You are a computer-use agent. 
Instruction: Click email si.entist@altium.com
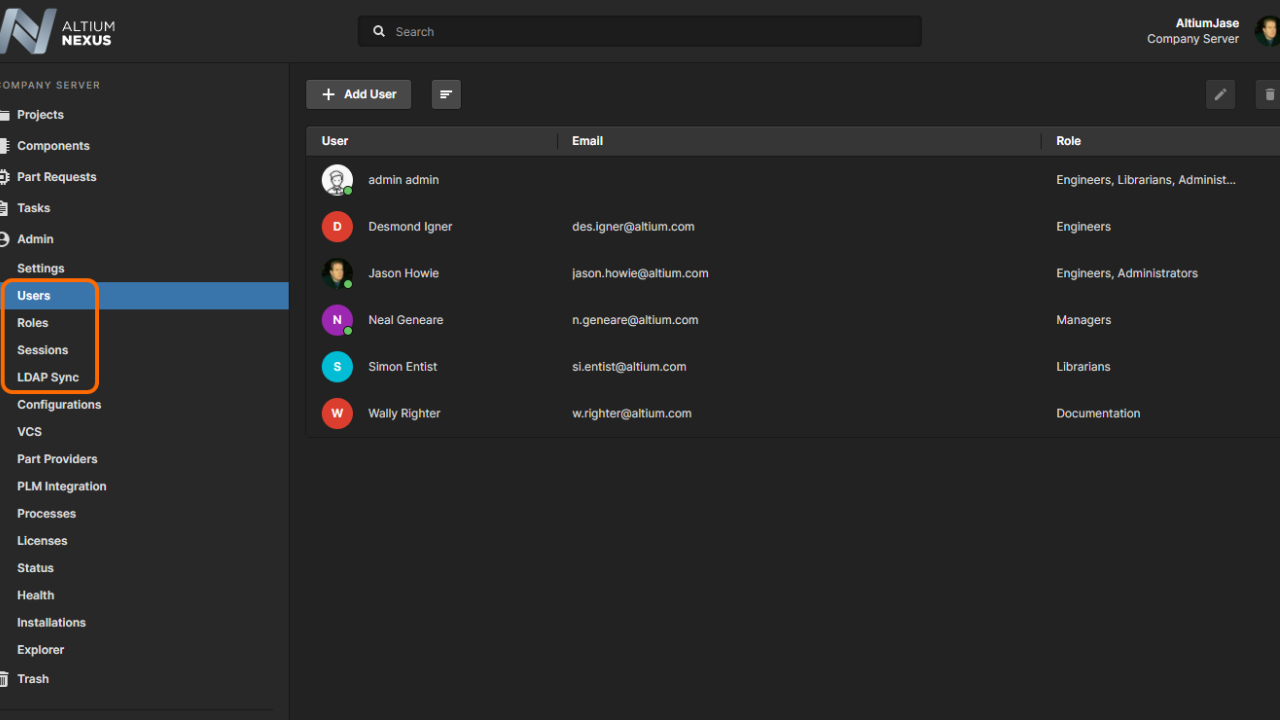point(629,367)
